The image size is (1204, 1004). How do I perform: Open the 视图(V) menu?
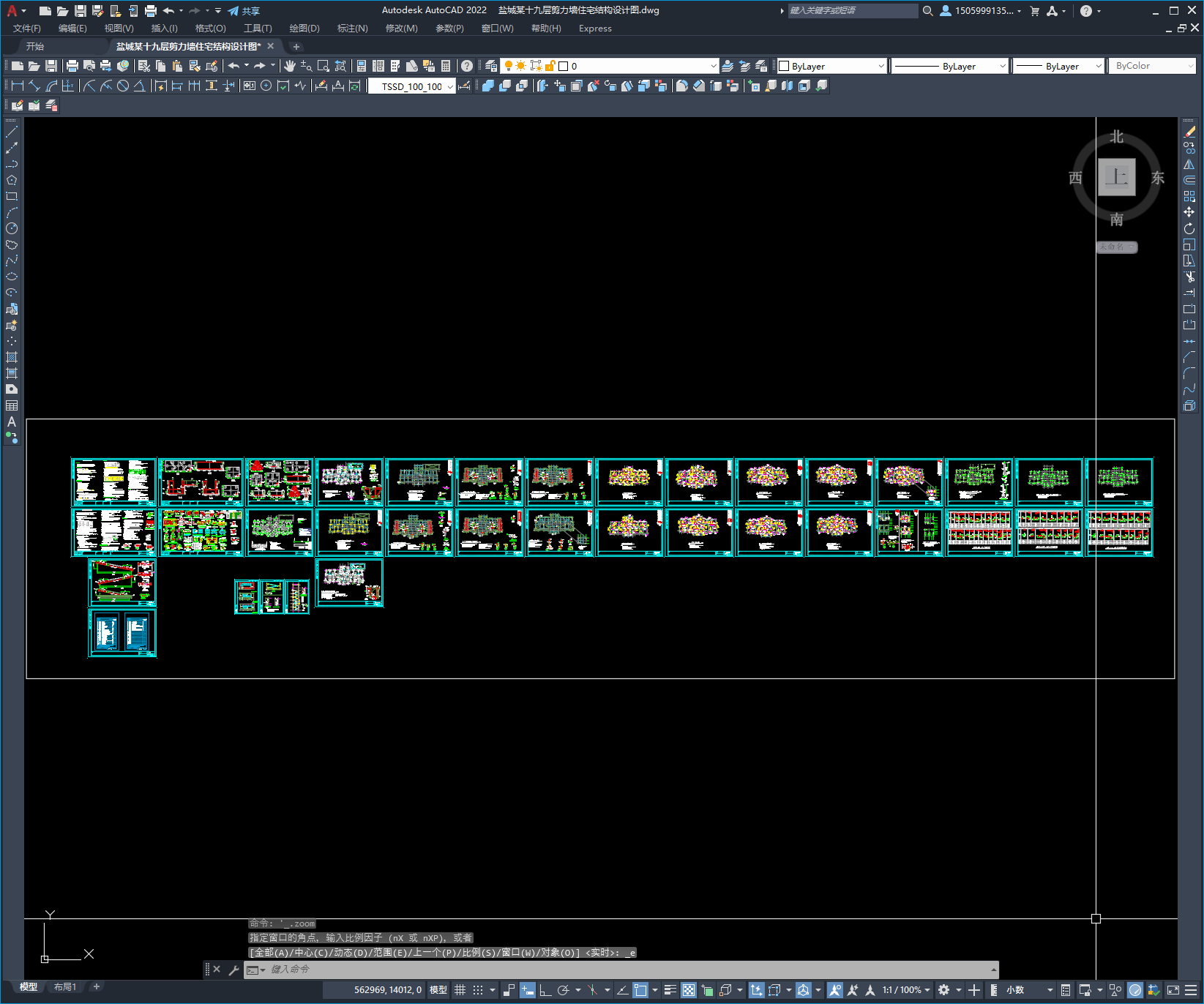119,29
